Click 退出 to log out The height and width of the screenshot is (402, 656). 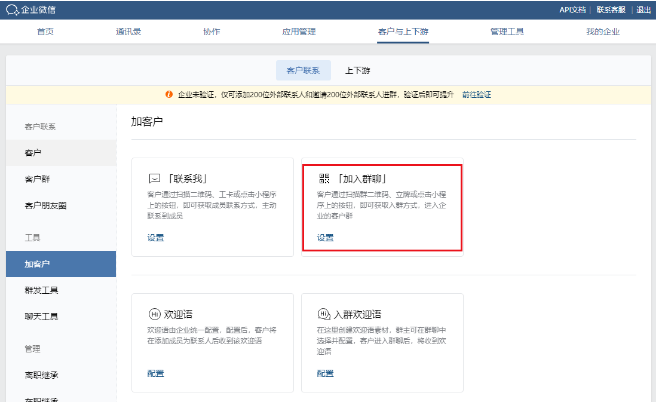(x=643, y=10)
